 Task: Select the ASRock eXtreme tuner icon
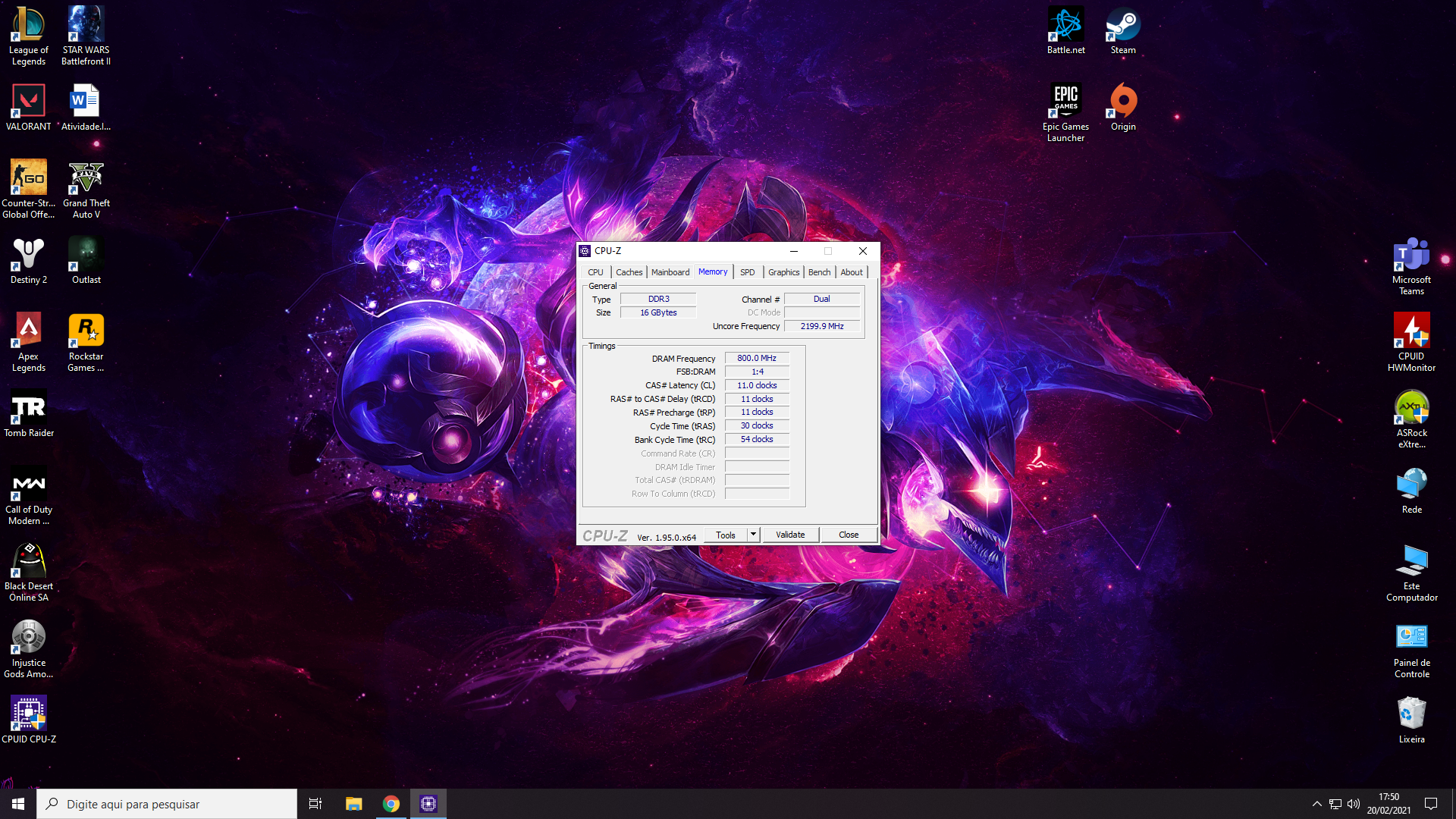(x=1412, y=419)
